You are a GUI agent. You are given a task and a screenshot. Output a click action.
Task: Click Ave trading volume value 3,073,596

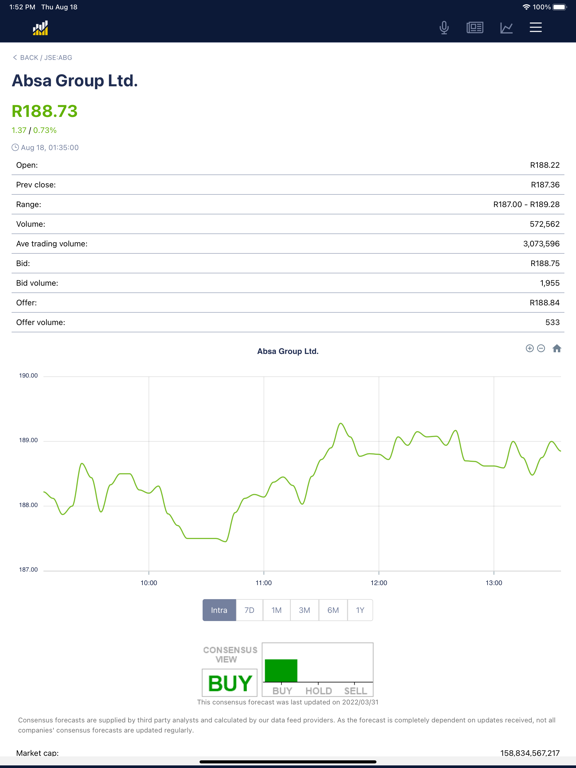[x=541, y=243]
